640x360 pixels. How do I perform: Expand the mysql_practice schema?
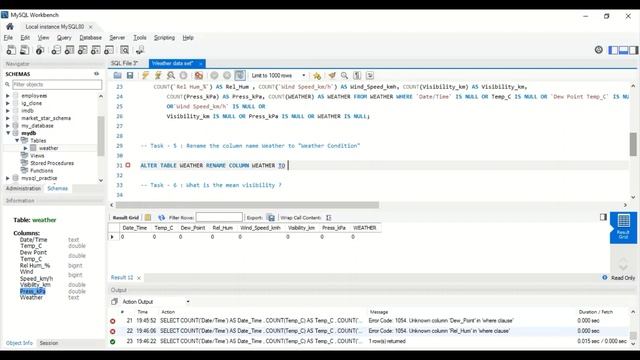coord(8,178)
